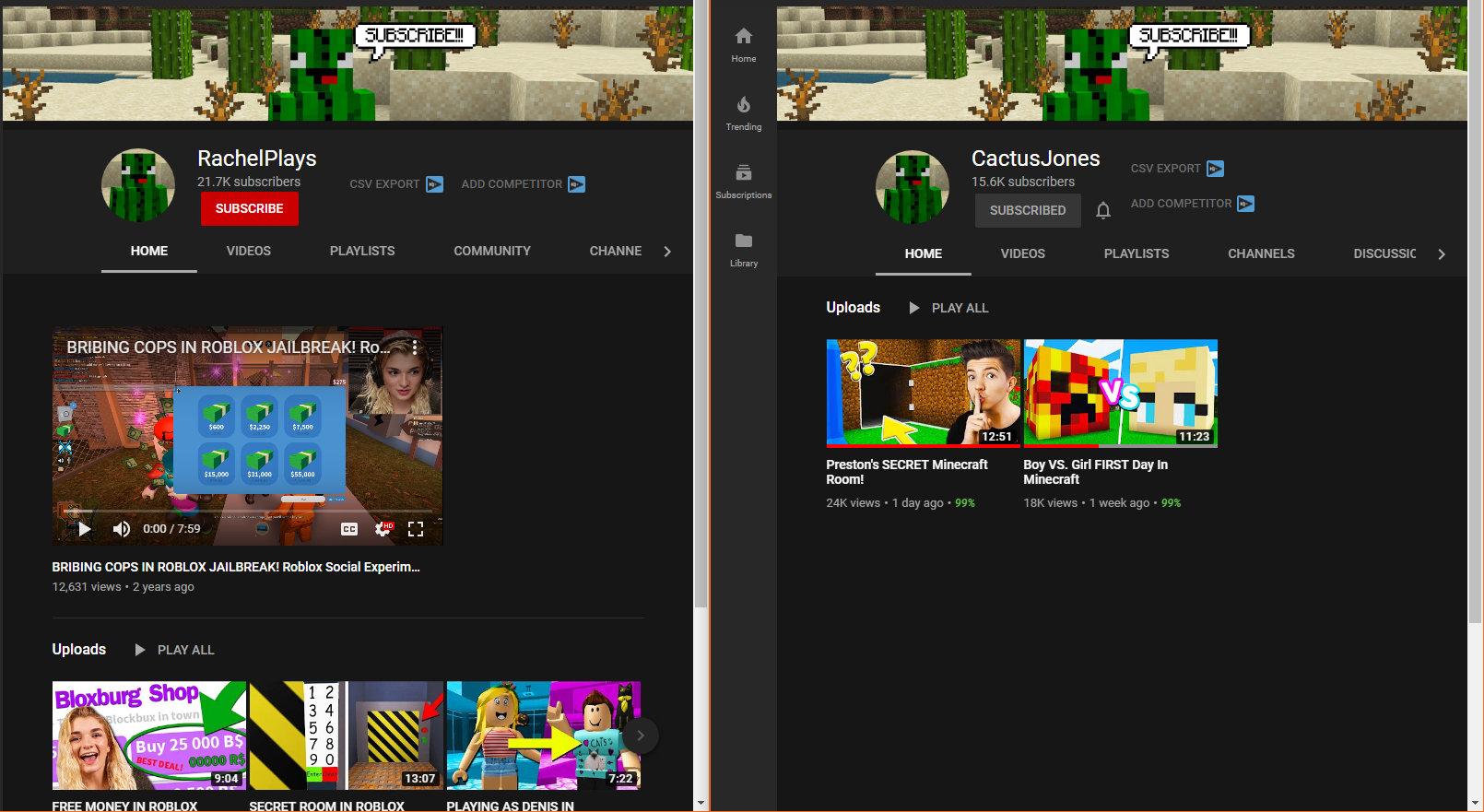This screenshot has height=812, width=1484.
Task: Select RachelPlays HOME tab
Action: (x=149, y=251)
